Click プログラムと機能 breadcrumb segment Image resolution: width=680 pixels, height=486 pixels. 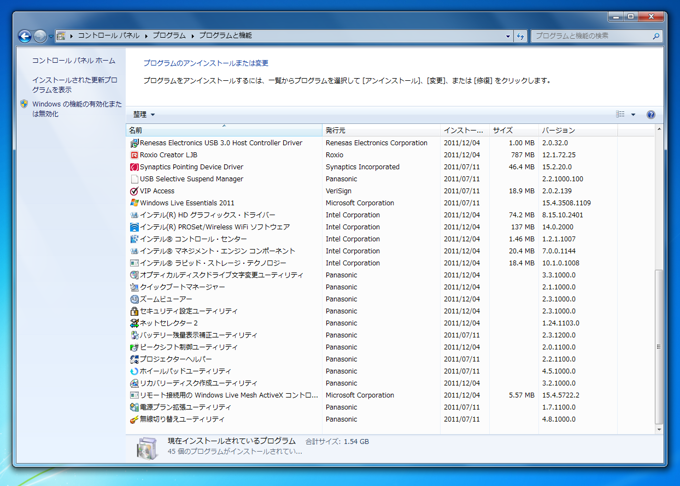click(225, 36)
